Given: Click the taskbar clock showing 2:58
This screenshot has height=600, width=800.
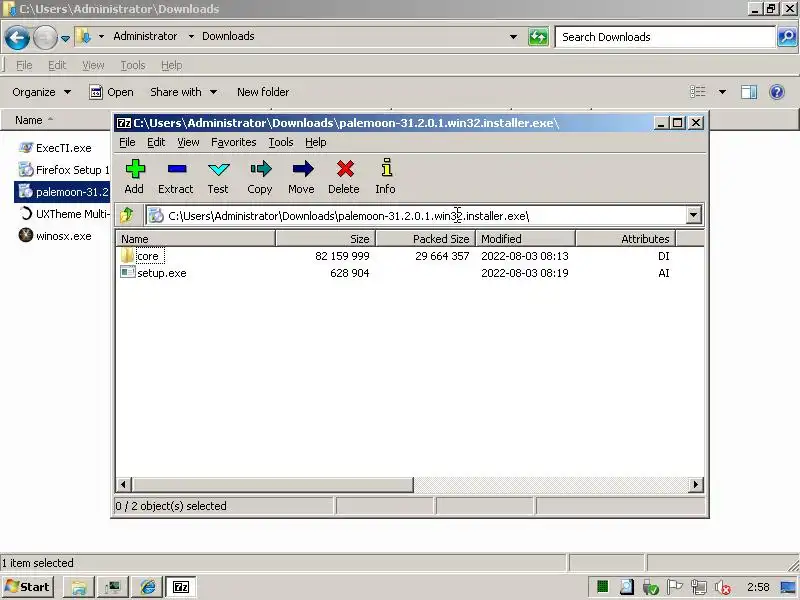Looking at the screenshot, I should point(758,587).
